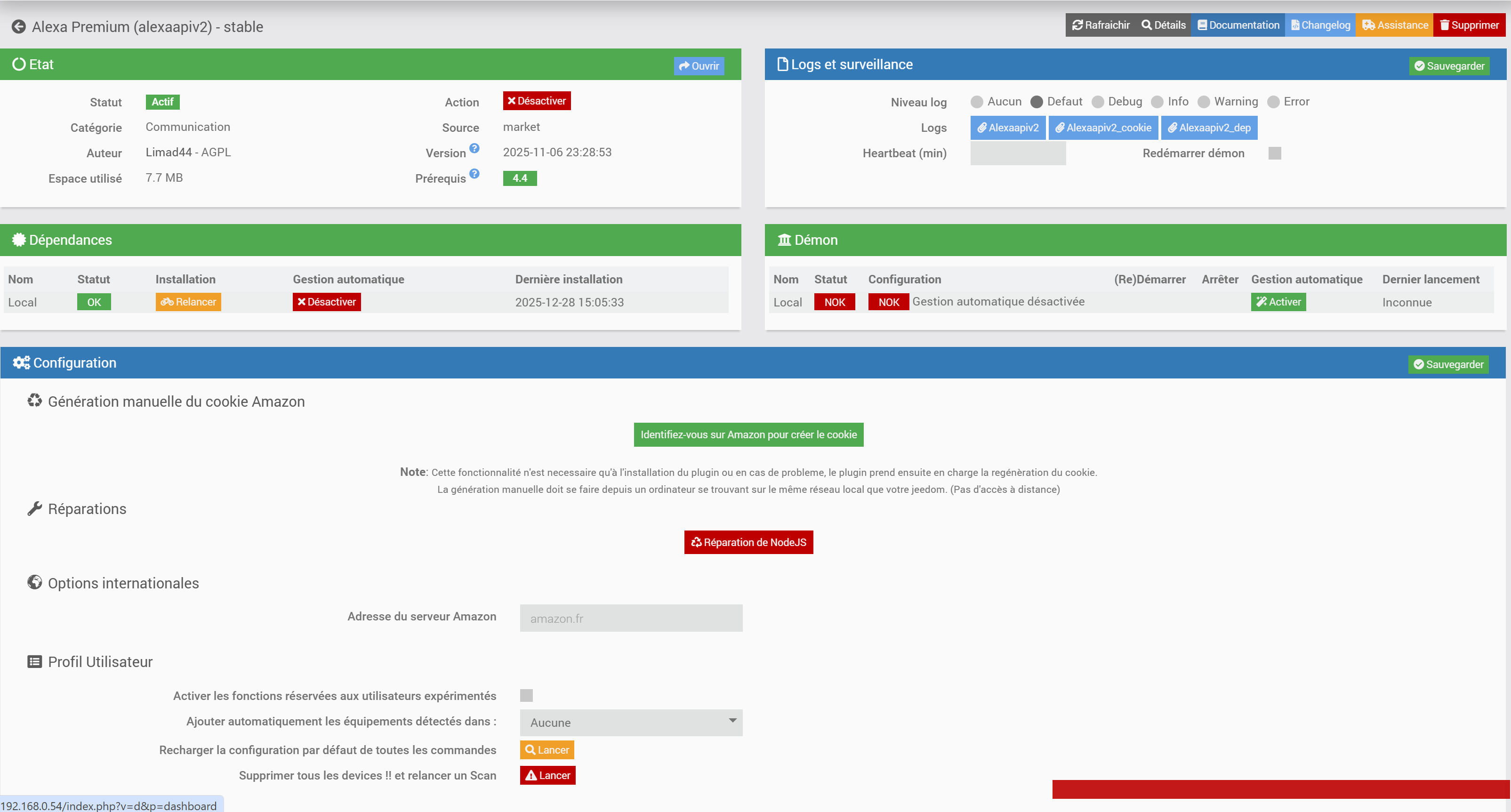
Task: Click Identifiez-vous sur Amazon cookie button
Action: [x=748, y=435]
